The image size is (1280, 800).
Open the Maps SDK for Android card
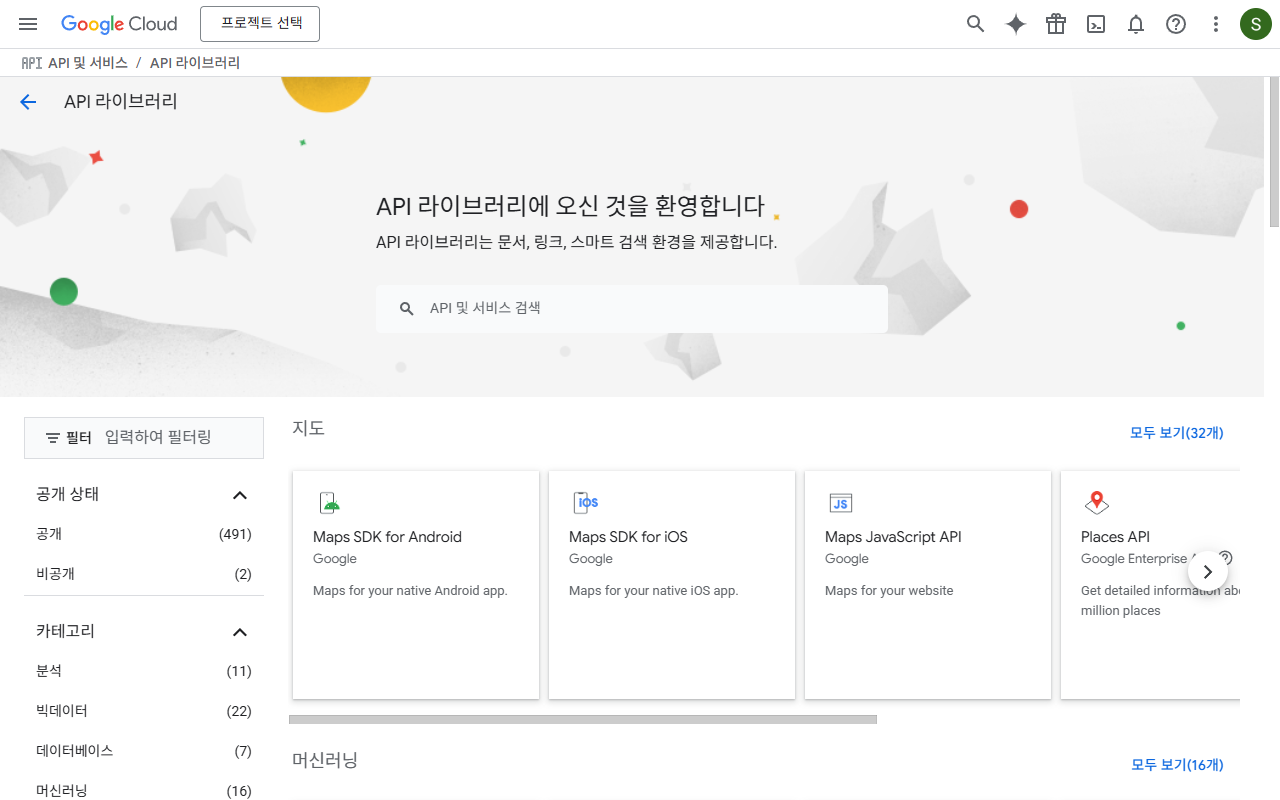[x=416, y=585]
